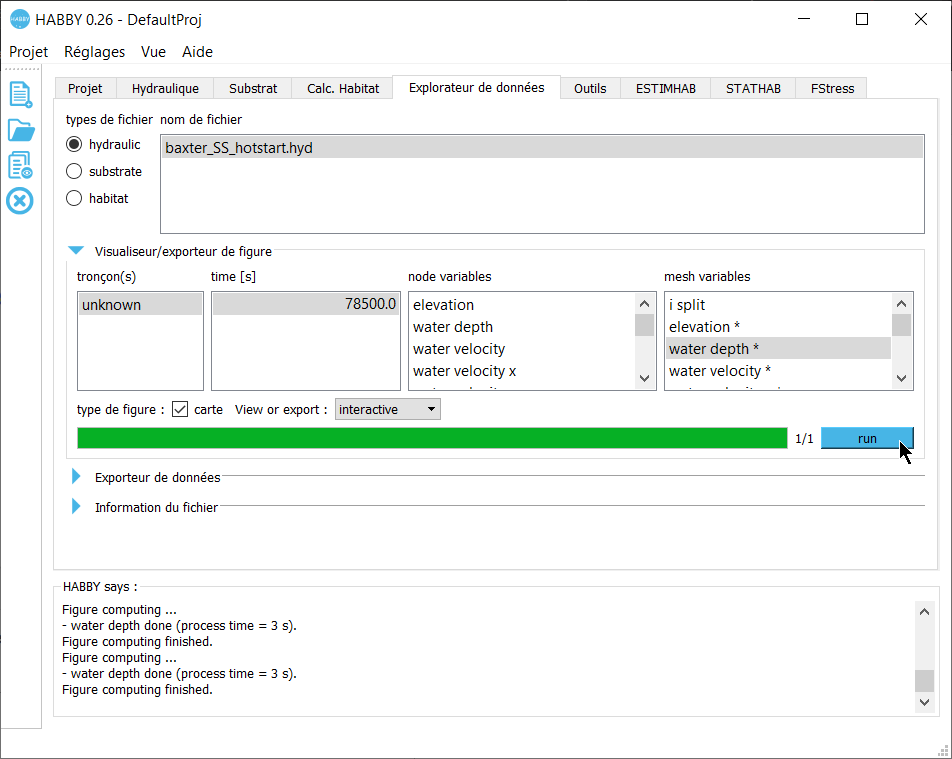952x759 pixels.
Task: Click the view project files icon
Action: tap(20, 166)
